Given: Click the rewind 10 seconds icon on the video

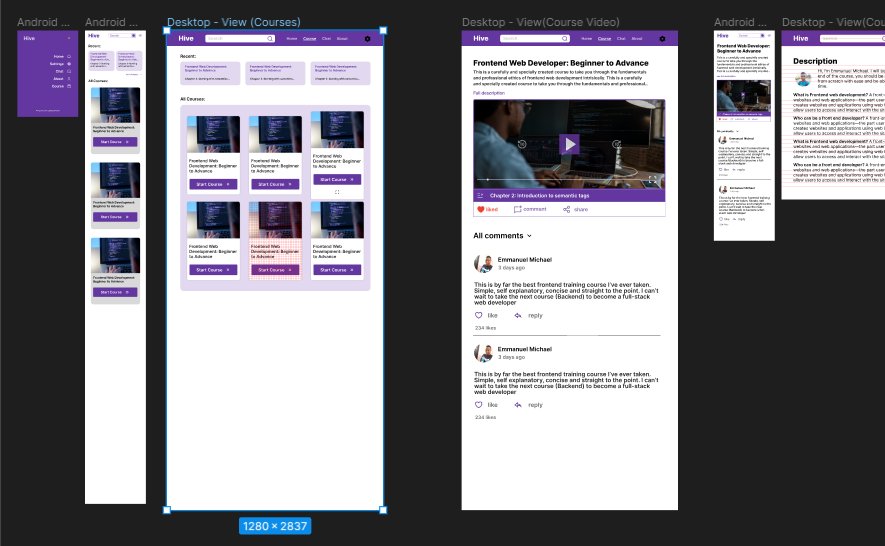Looking at the screenshot, I should click(522, 144).
